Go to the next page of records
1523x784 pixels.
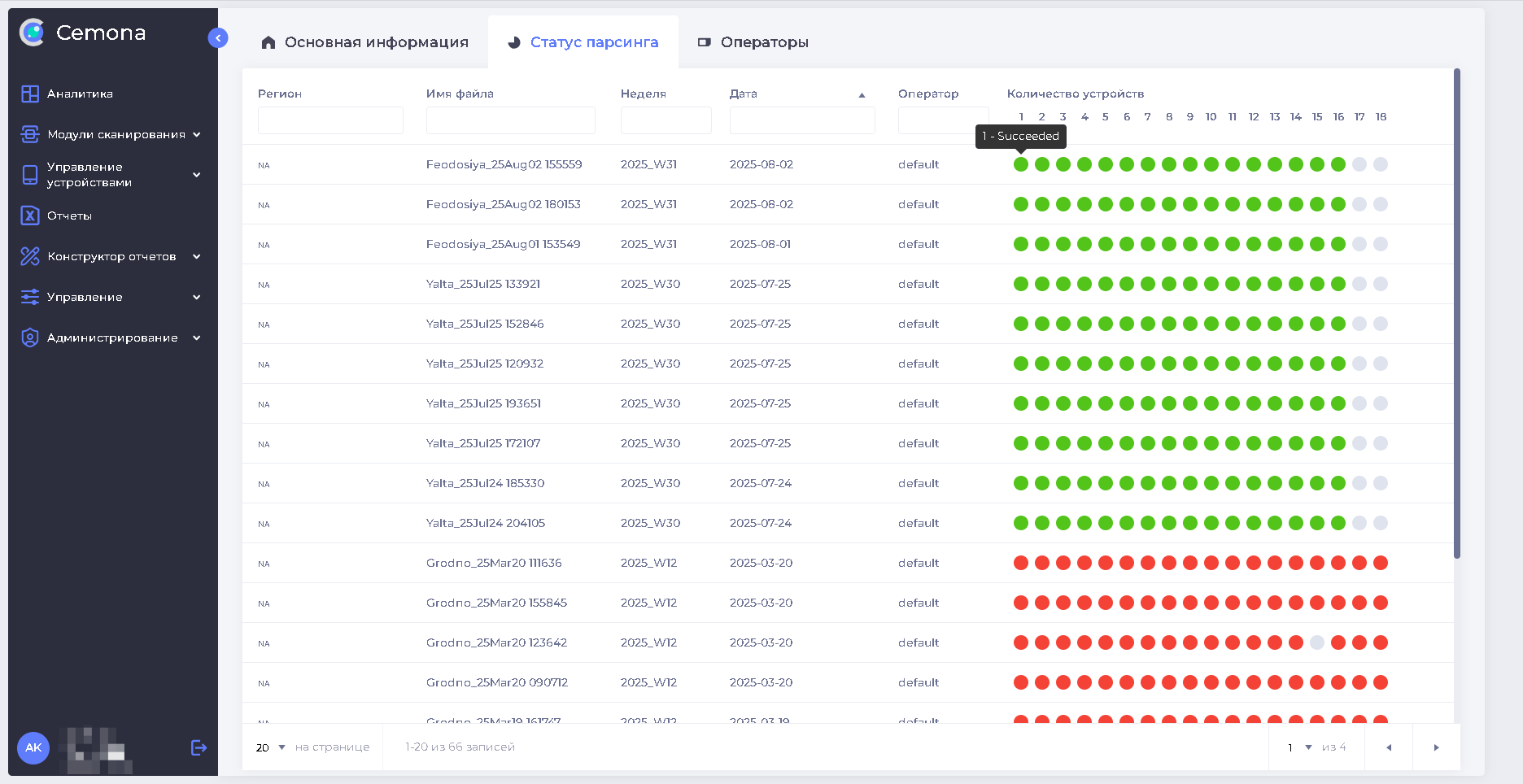[1436, 747]
